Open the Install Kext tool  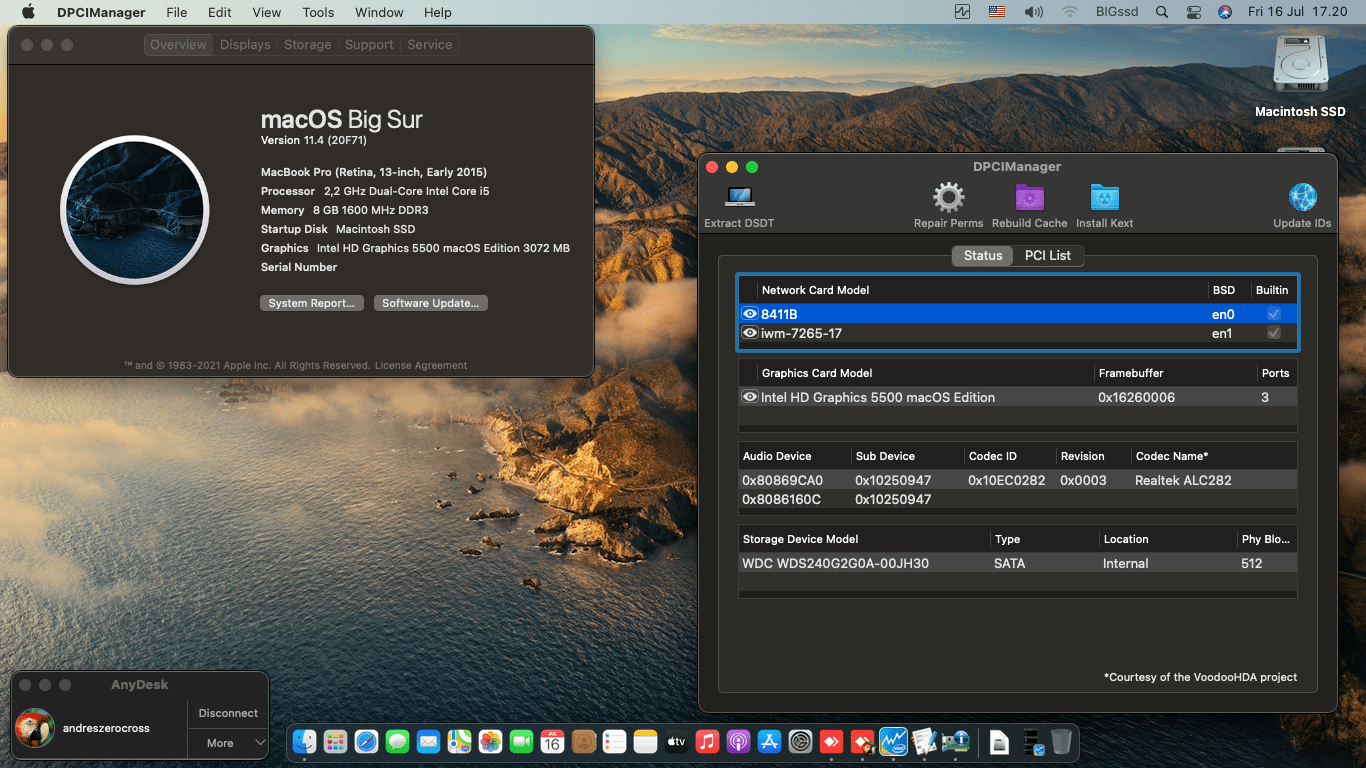click(x=1105, y=197)
